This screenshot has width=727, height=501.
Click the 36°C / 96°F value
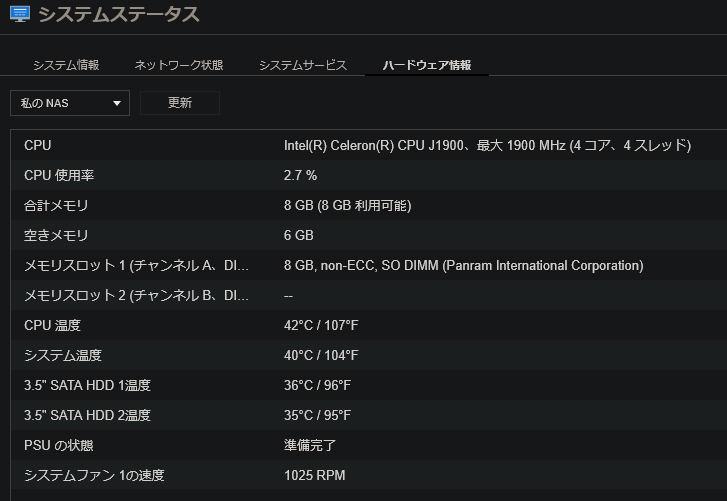pos(317,385)
